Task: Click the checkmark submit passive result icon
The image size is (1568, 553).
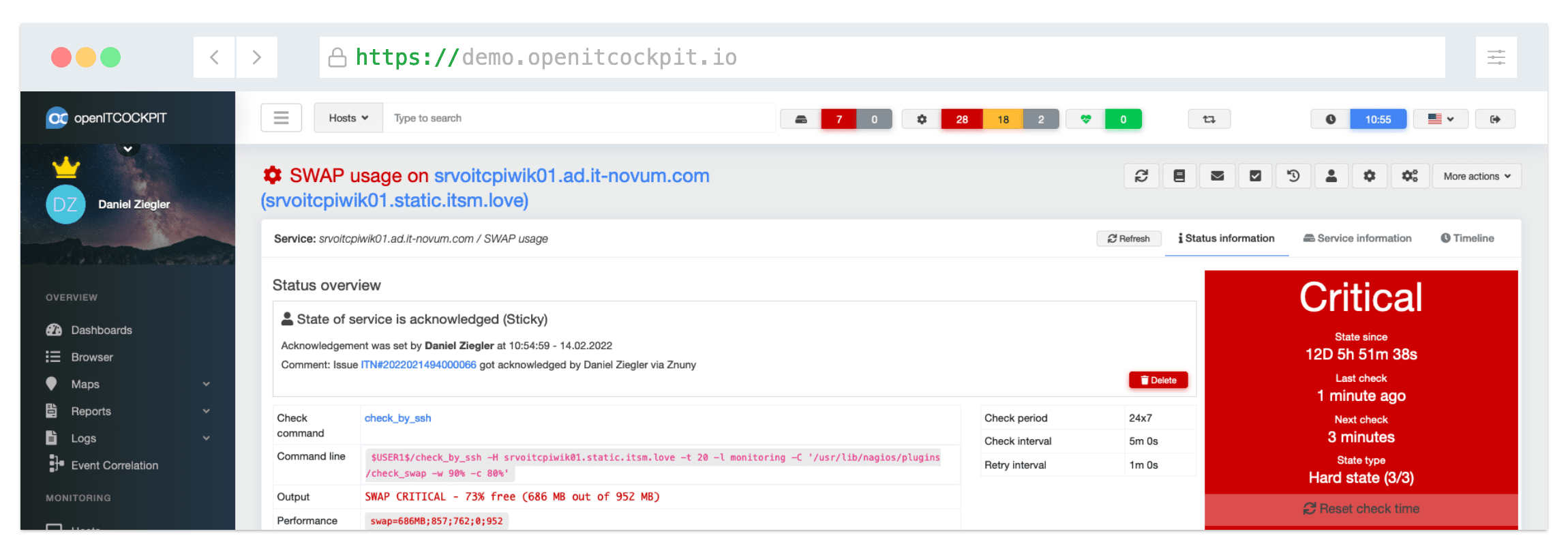Action: click(x=1255, y=176)
